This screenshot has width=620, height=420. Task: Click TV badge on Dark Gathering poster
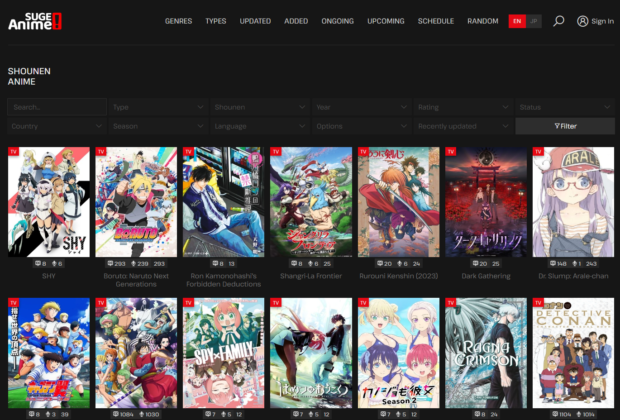[452, 151]
